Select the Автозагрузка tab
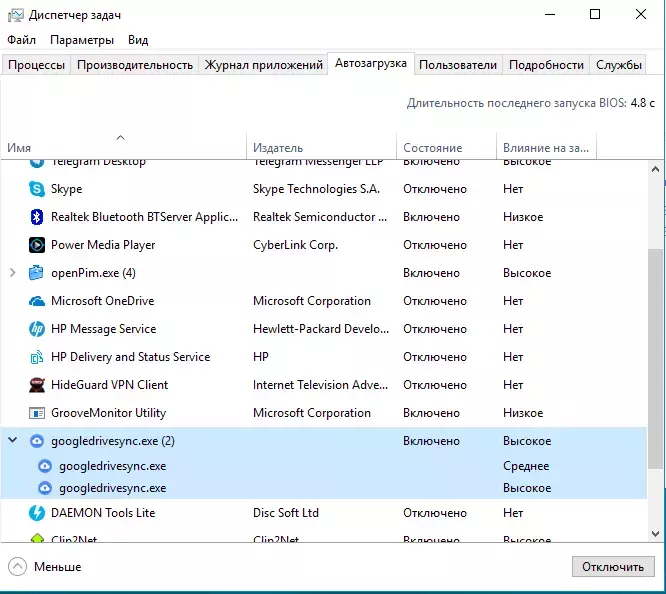Image resolution: width=666 pixels, height=594 pixels. 371,63
